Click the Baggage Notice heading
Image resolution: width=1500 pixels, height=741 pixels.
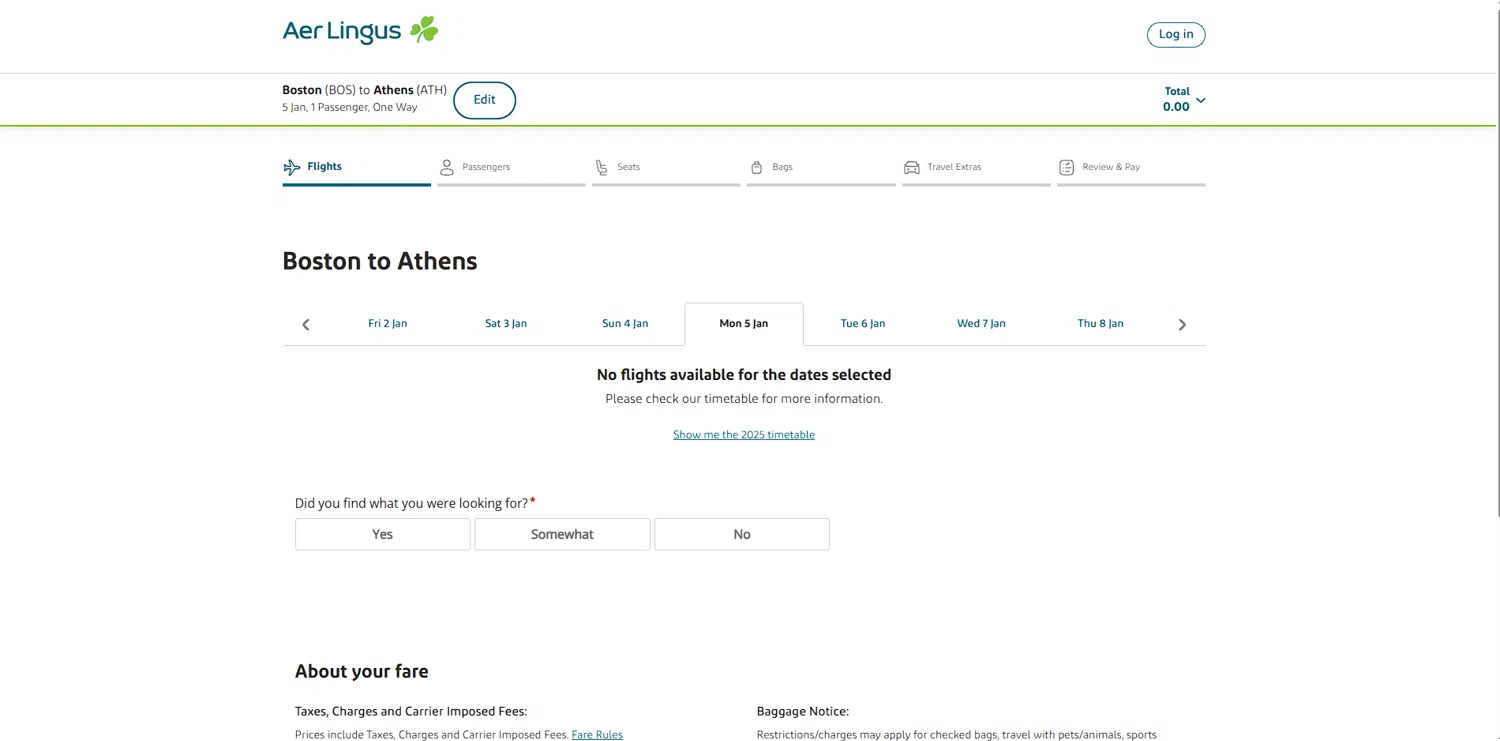click(803, 712)
